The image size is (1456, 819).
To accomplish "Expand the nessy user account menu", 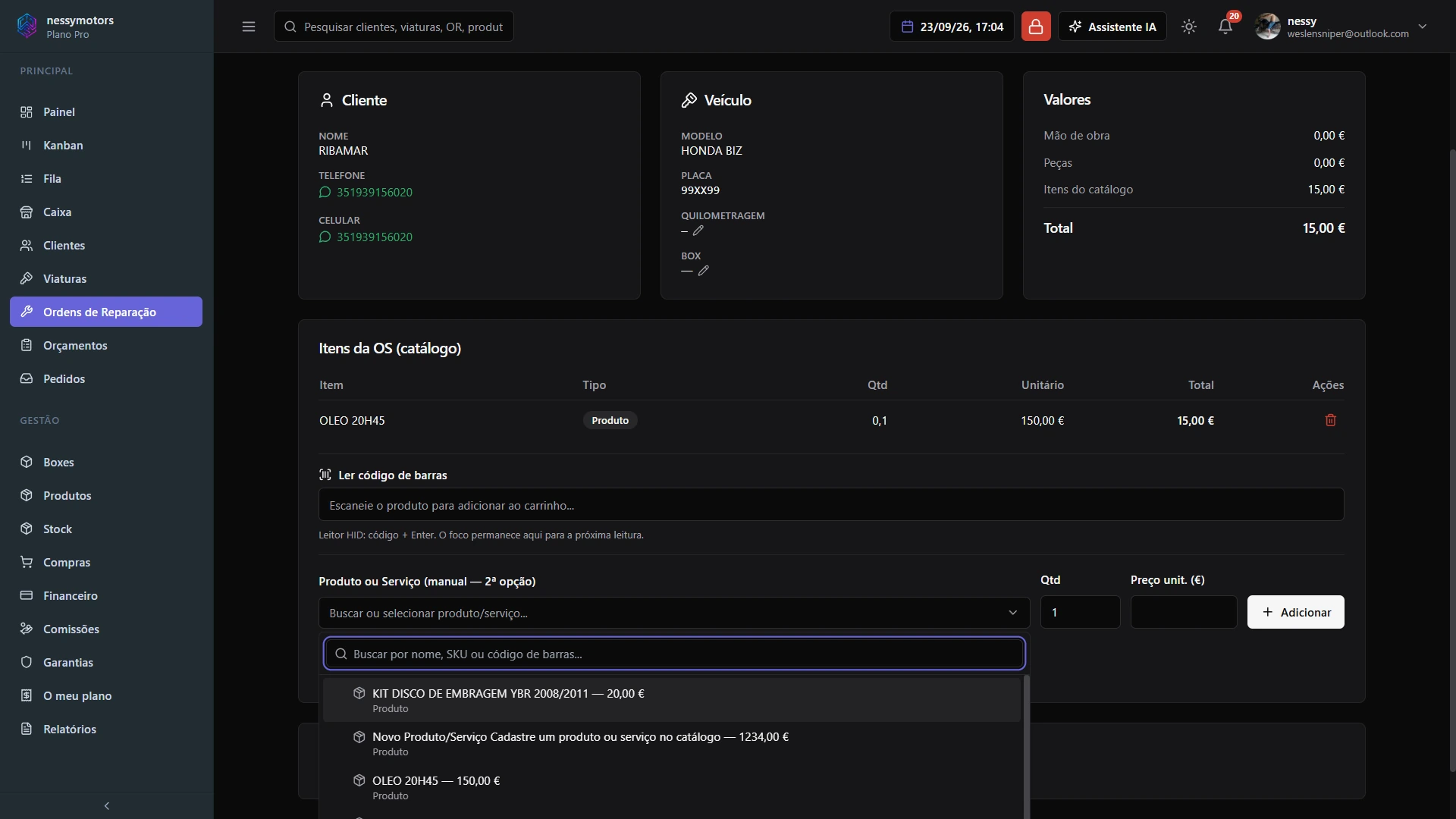I will click(x=1342, y=27).
